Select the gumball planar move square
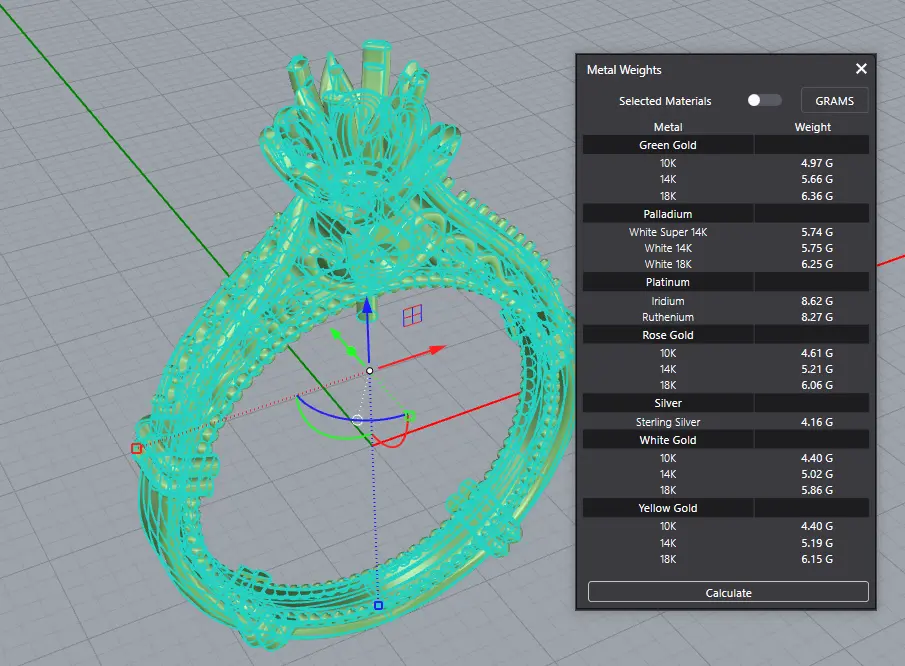This screenshot has width=905, height=666. (x=410, y=316)
